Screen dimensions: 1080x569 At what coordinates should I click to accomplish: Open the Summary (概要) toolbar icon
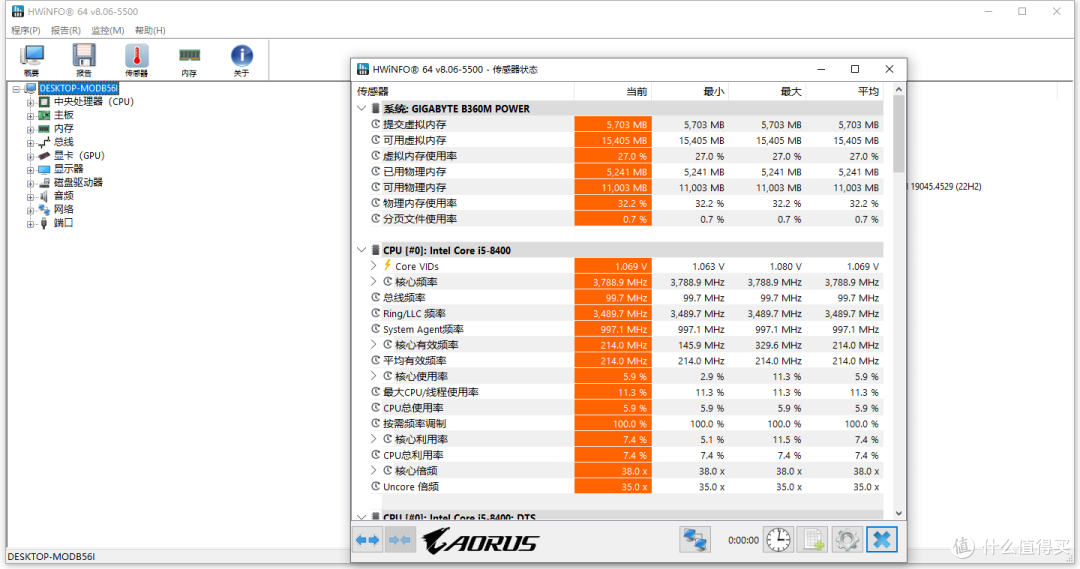coord(32,60)
